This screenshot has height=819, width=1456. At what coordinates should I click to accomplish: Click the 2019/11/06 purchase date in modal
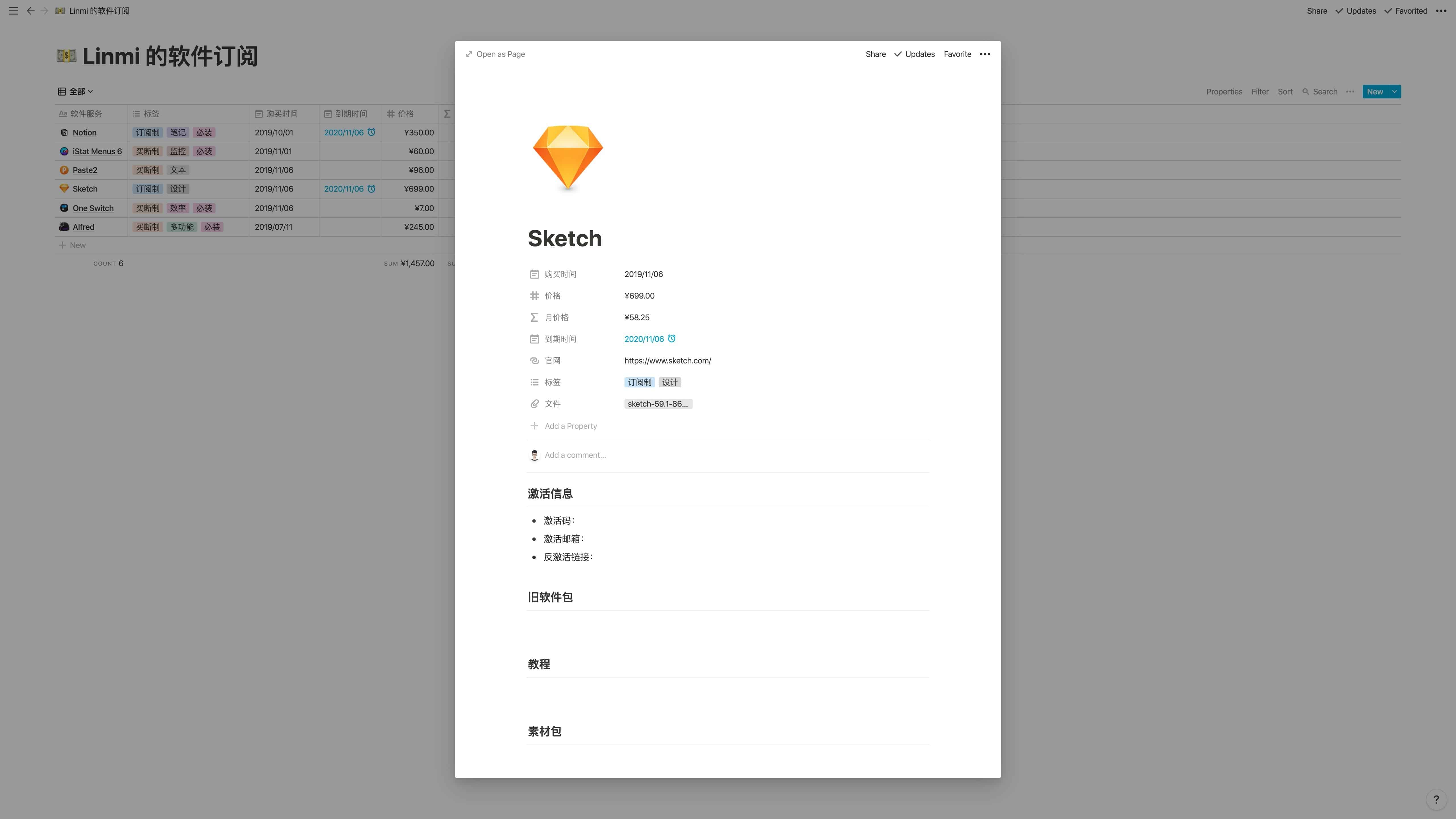pyautogui.click(x=643, y=274)
